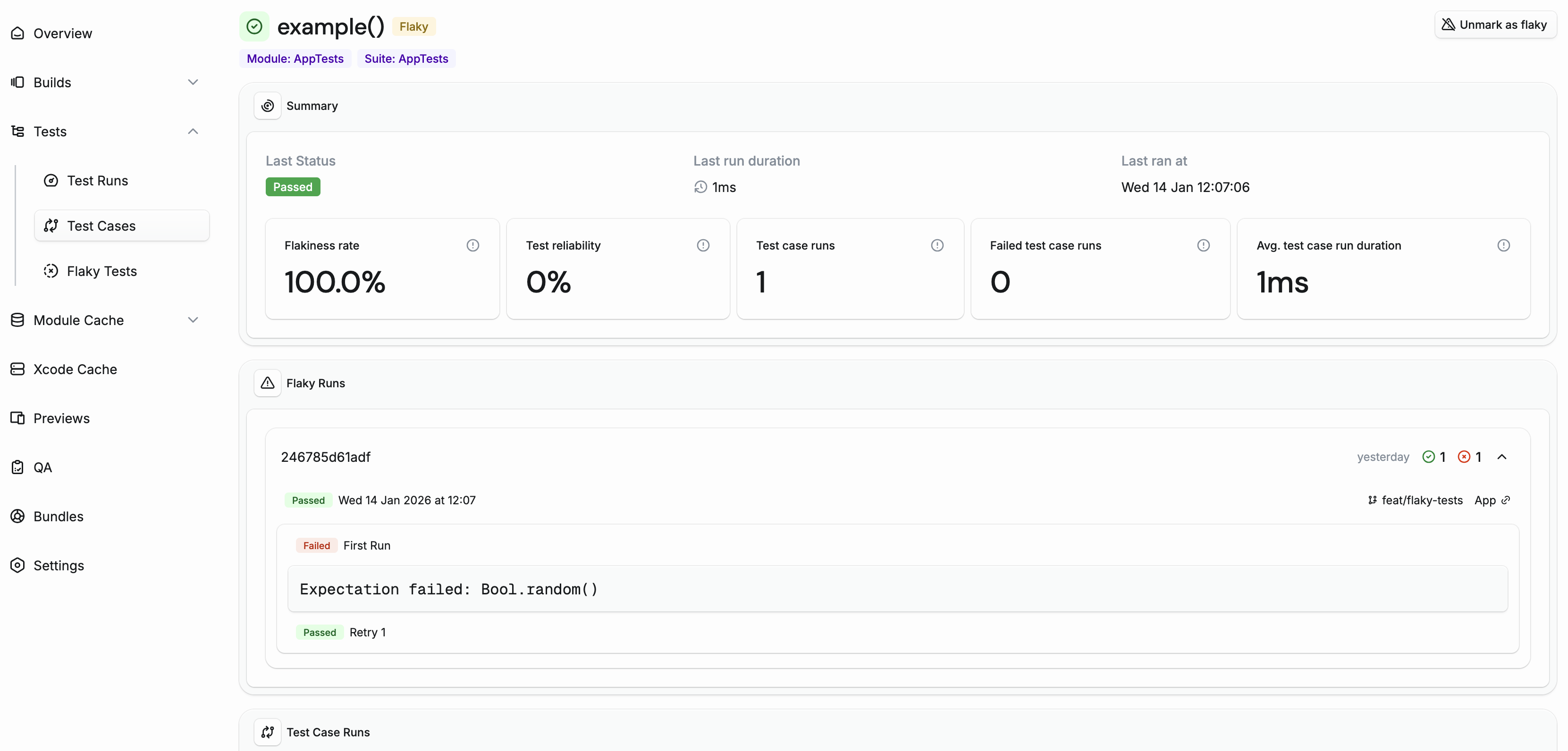Open the Previews section

click(x=61, y=418)
